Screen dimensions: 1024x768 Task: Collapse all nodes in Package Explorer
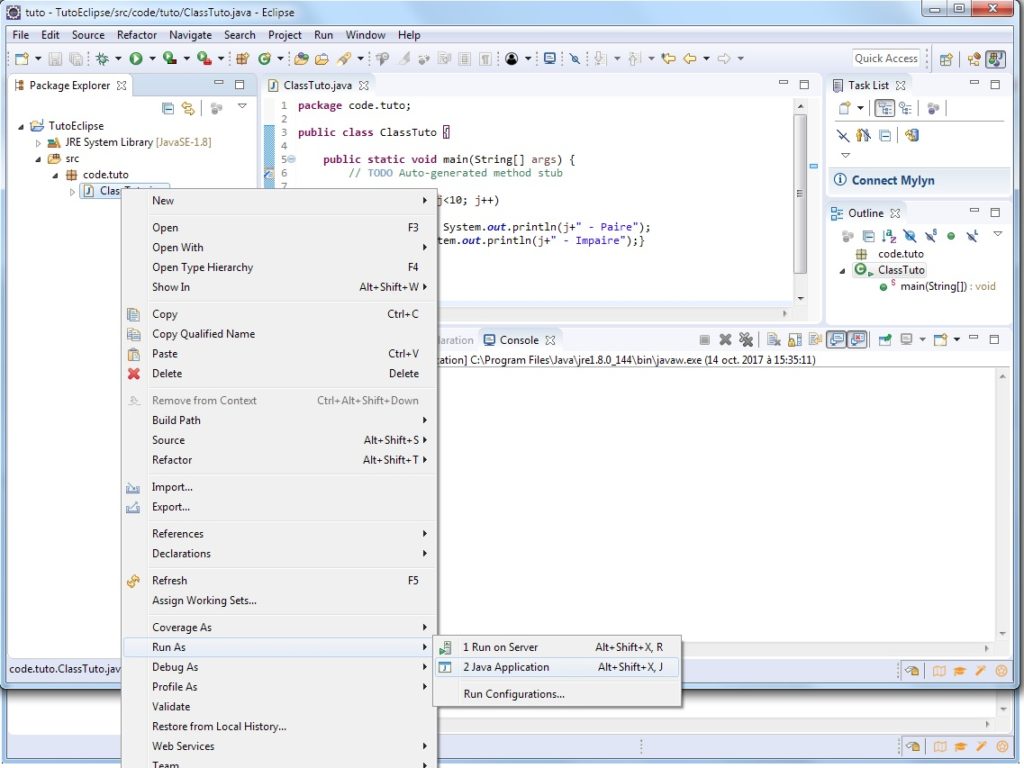[168, 107]
